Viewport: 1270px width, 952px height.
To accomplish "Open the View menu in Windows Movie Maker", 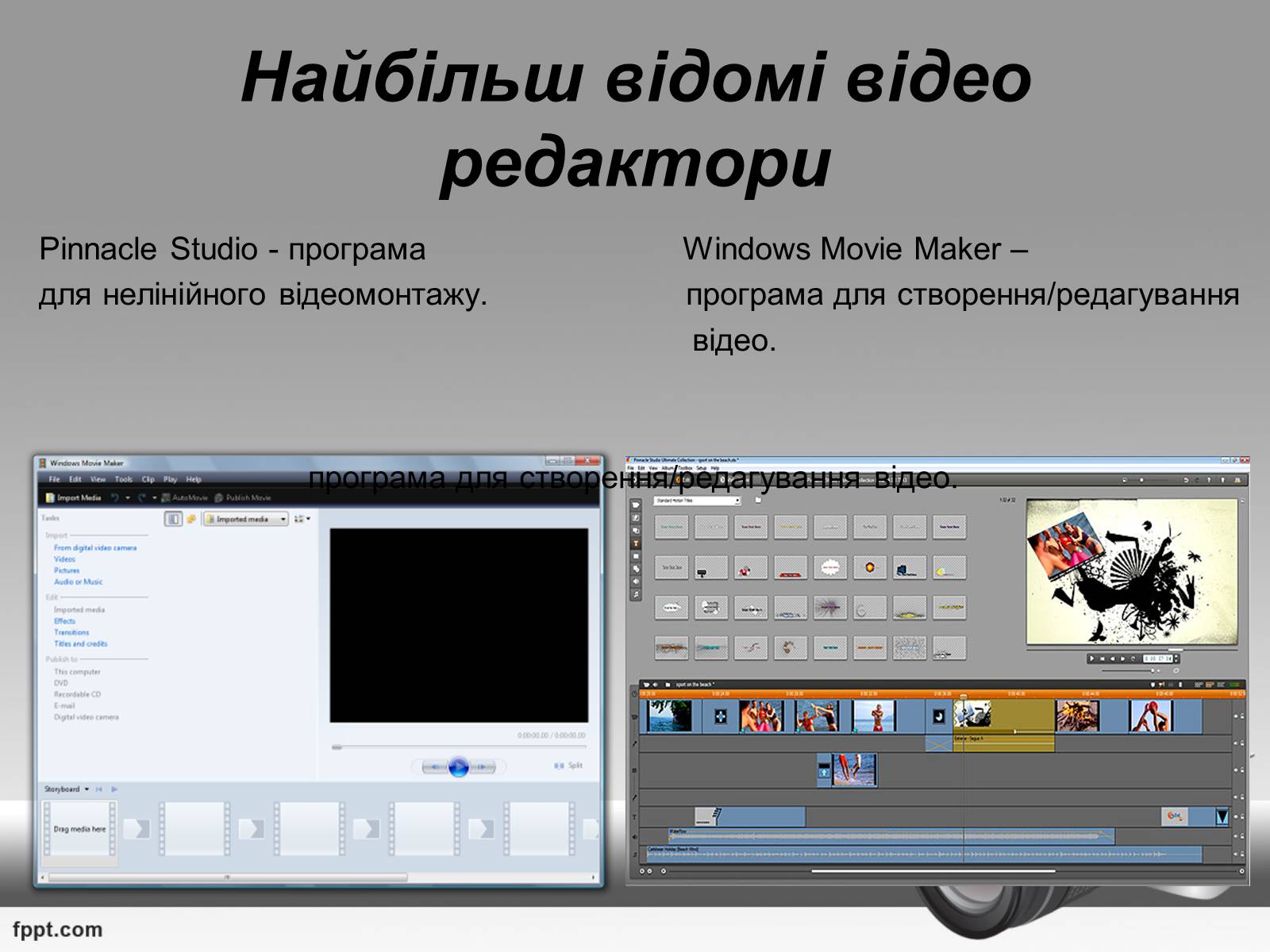I will click(98, 479).
